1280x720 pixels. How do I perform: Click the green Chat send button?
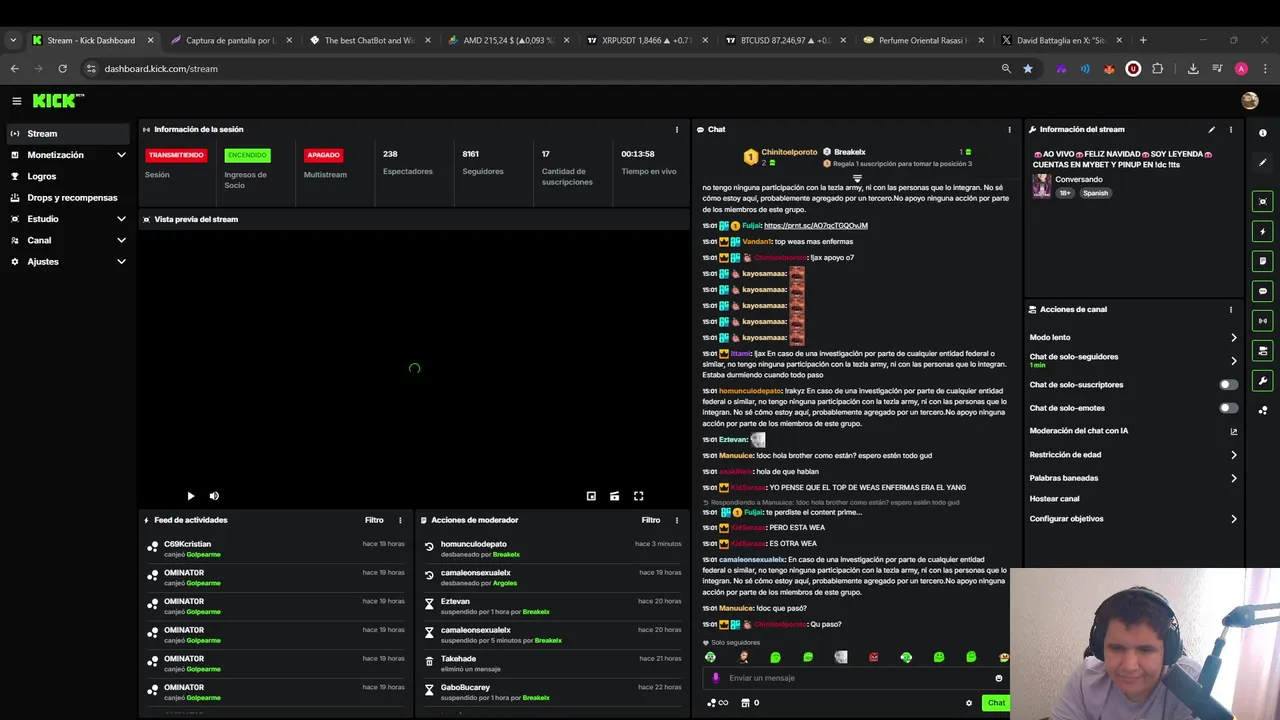(x=996, y=703)
